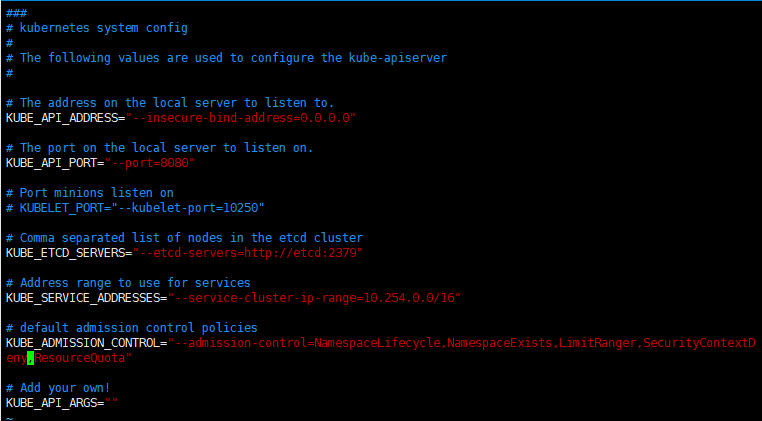
Task: Click the KUBE_API_ADDRESS variable name
Action: (x=62, y=118)
